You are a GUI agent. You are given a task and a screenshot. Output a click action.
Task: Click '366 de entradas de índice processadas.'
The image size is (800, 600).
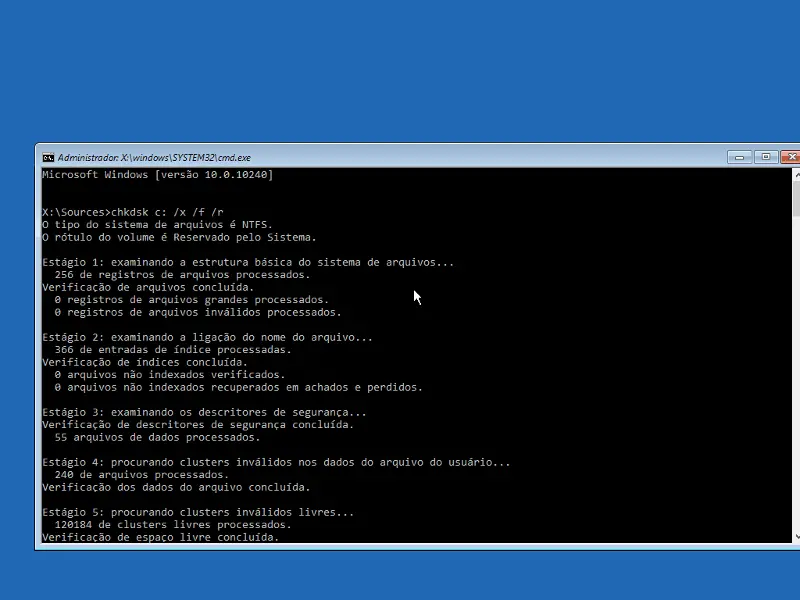pyautogui.click(x=173, y=349)
